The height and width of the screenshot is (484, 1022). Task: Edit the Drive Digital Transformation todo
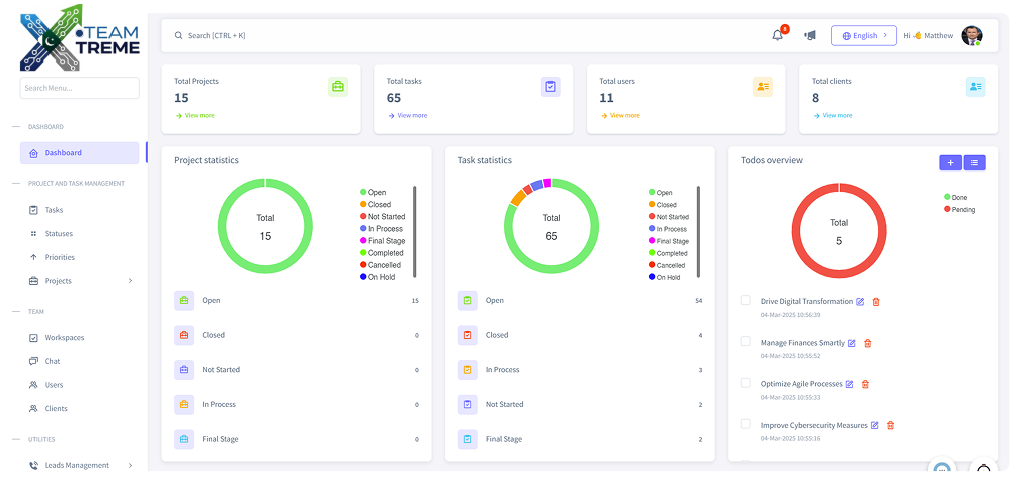[860, 301]
